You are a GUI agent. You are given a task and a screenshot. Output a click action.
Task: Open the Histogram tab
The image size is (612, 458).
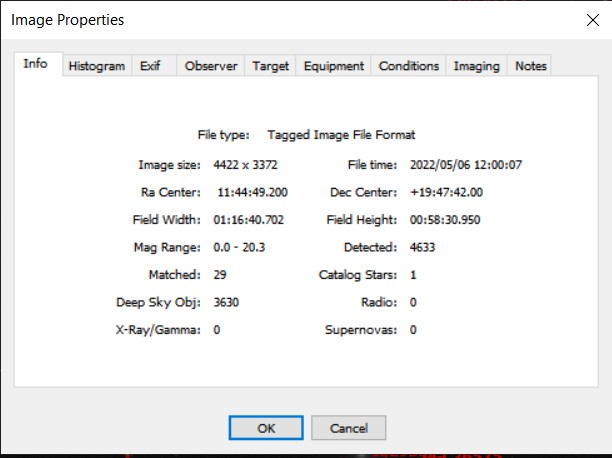click(x=97, y=66)
